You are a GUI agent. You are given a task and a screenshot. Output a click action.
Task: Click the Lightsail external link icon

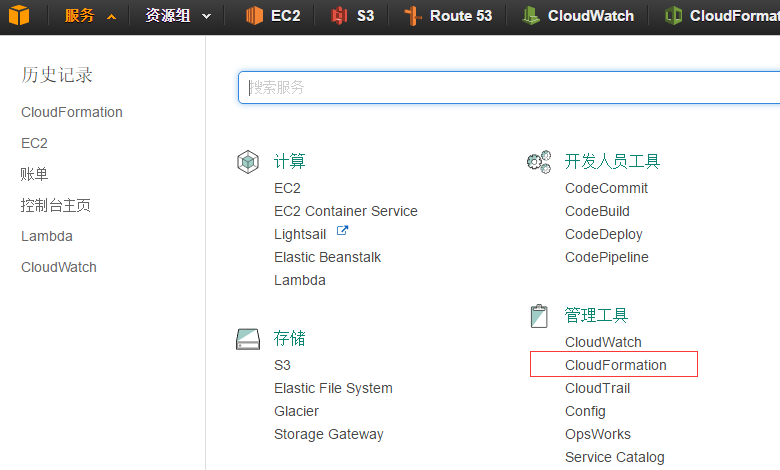coord(342,231)
